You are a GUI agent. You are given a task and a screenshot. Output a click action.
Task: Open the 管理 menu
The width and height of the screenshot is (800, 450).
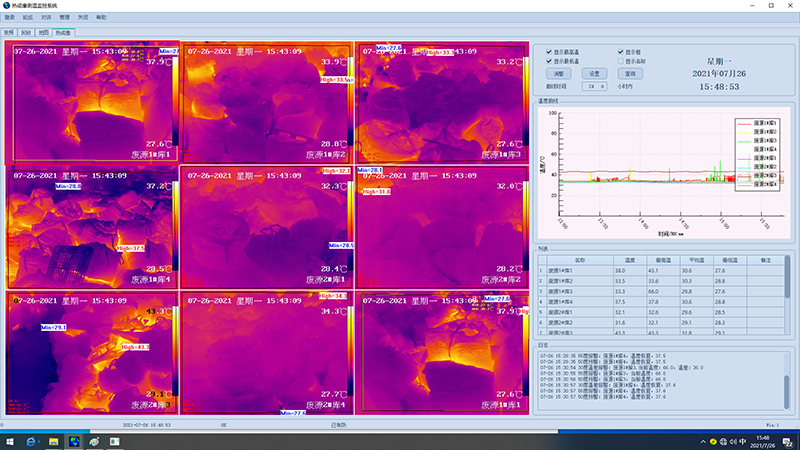click(65, 18)
